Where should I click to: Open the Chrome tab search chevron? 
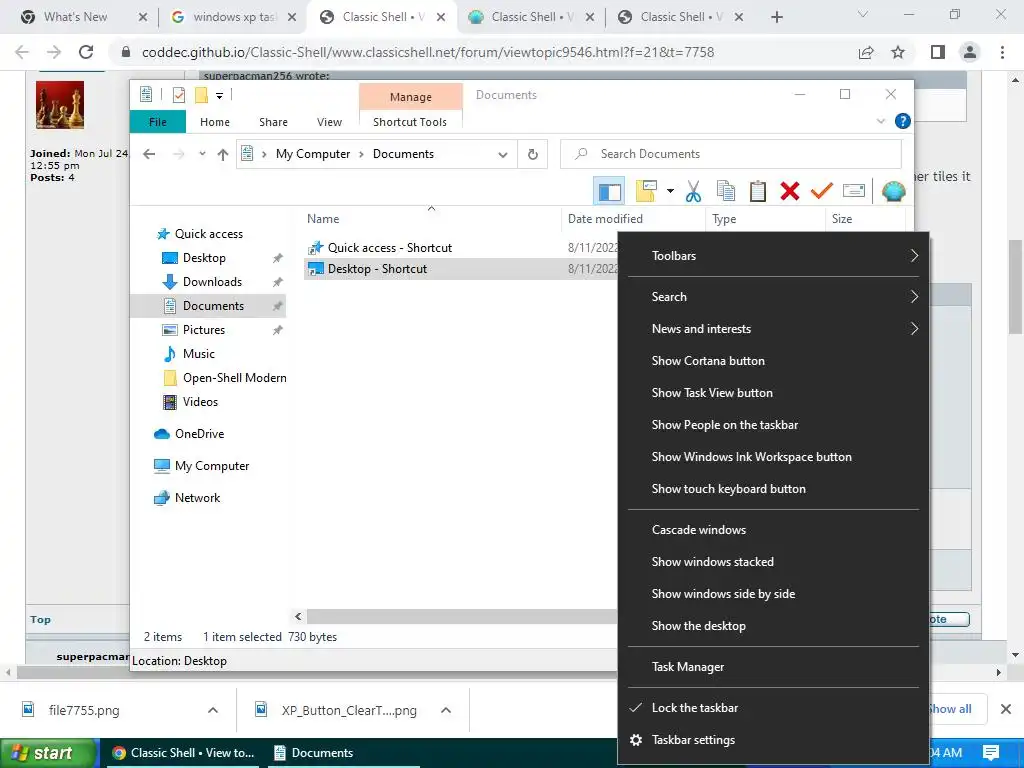click(863, 14)
